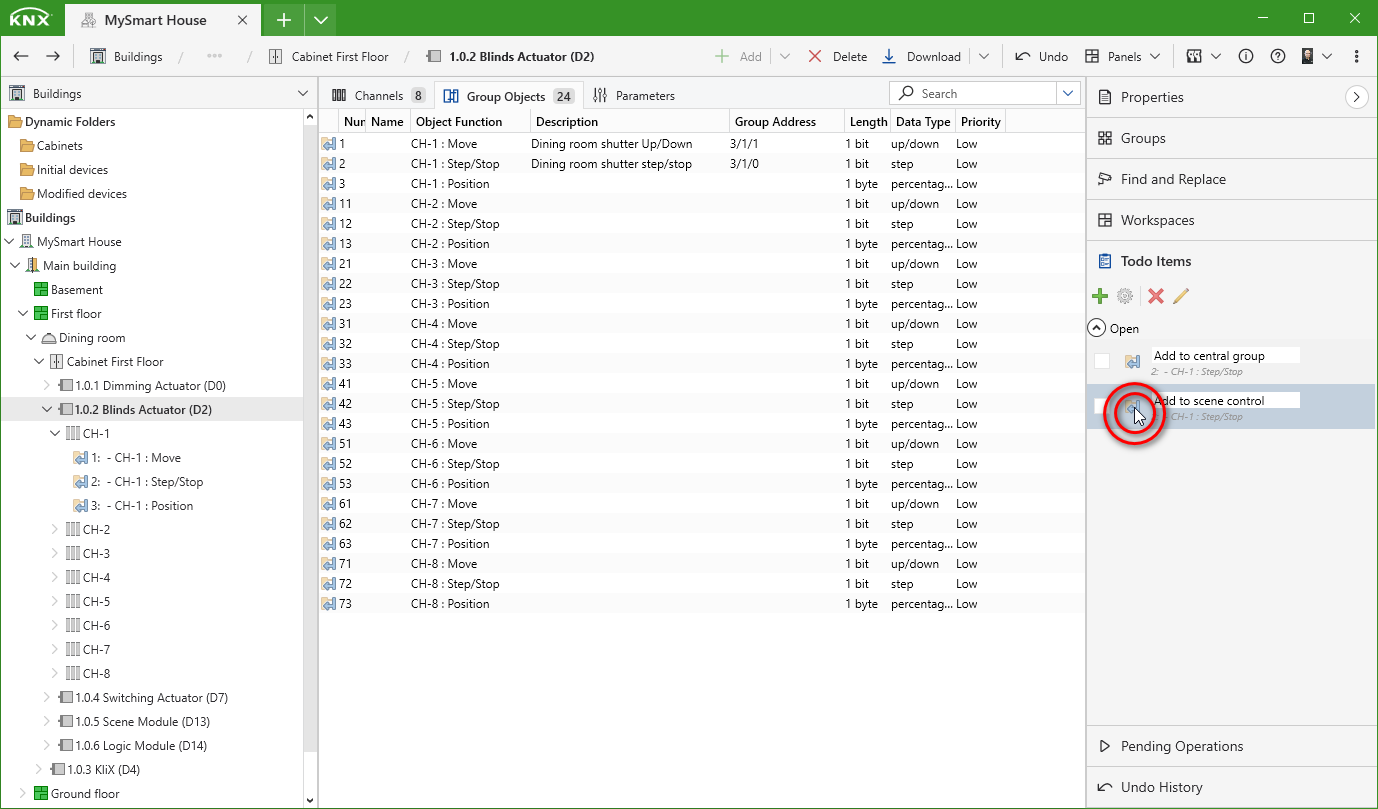Image resolution: width=1378 pixels, height=809 pixels.
Task: Switch to the Channels tab
Action: coord(378,96)
